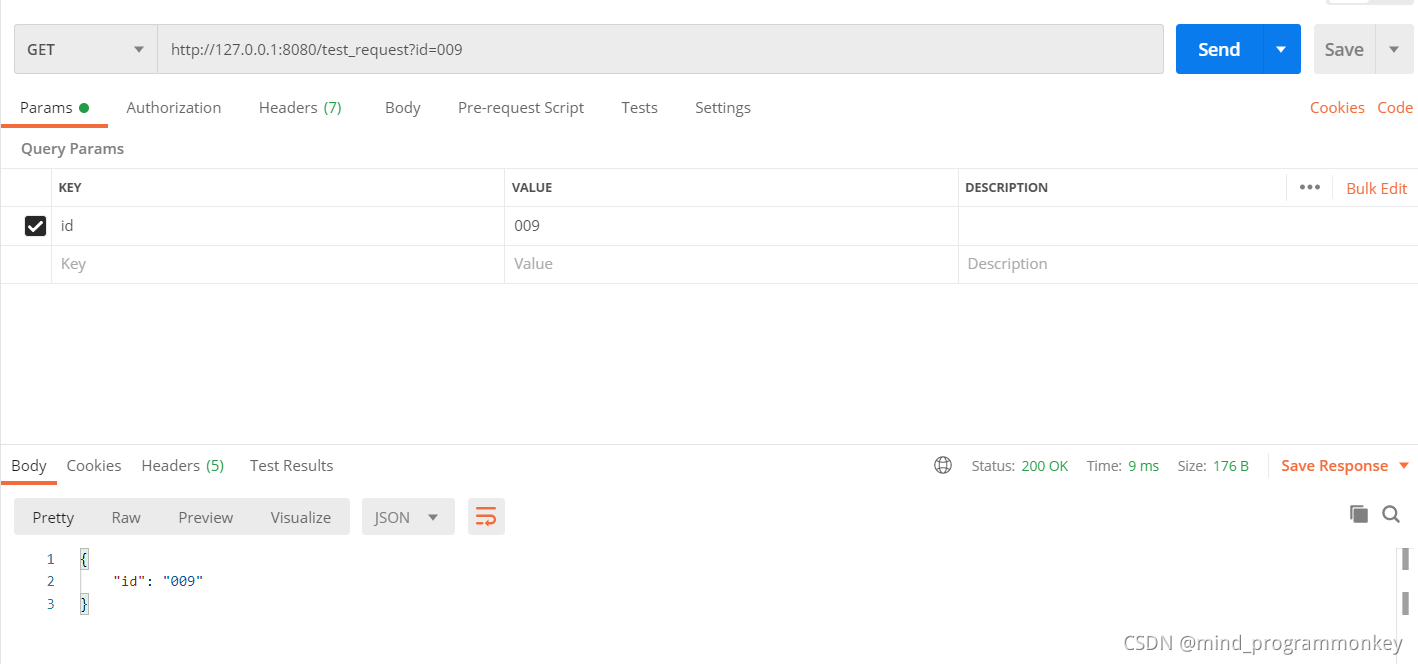The height and width of the screenshot is (664, 1418).
Task: Open the GET method dropdown
Action: [x=86, y=49]
